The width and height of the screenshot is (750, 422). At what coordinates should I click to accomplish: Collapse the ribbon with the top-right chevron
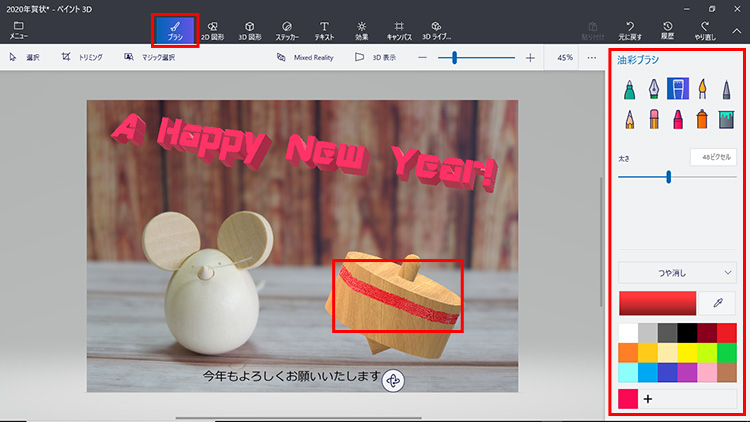(736, 30)
